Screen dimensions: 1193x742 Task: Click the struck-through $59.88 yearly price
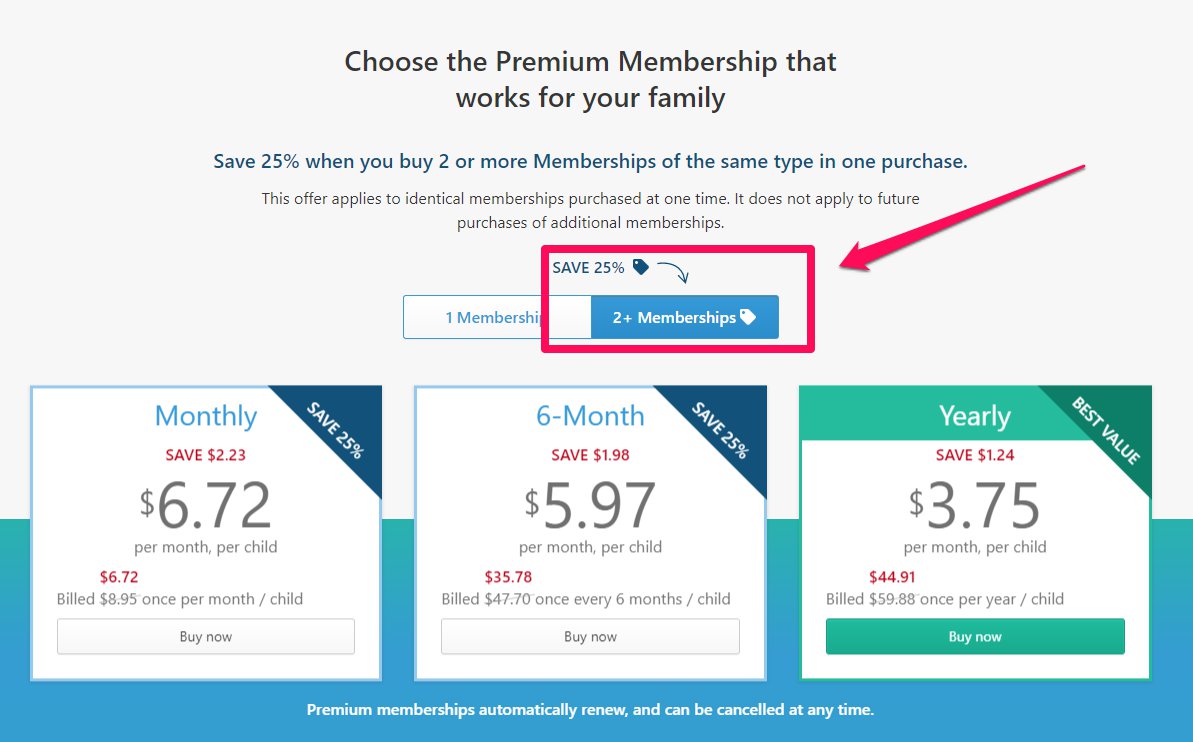(892, 599)
